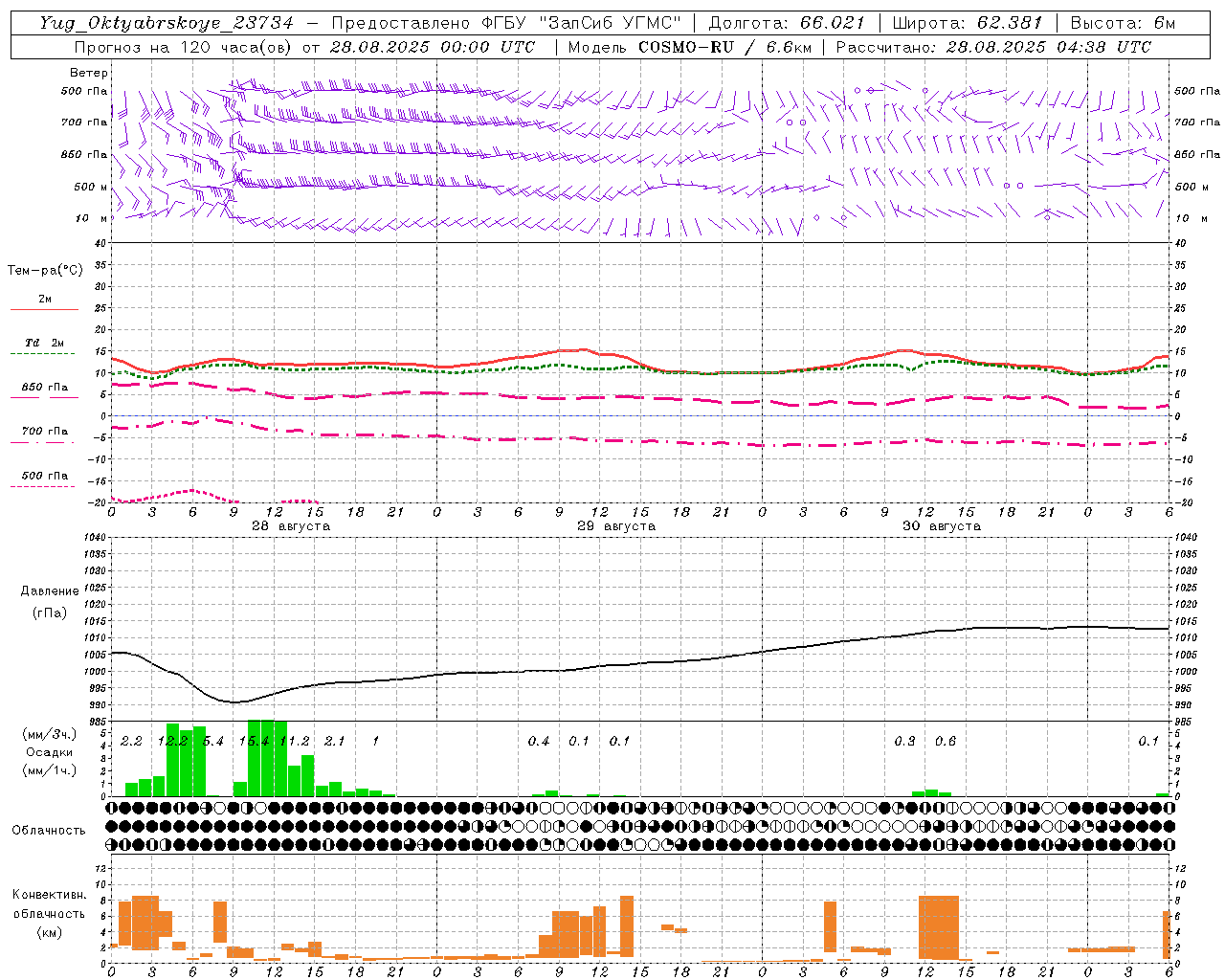The image size is (1225, 980).
Task: Select the Тем-ра(°C) axis title
Action: [45, 271]
